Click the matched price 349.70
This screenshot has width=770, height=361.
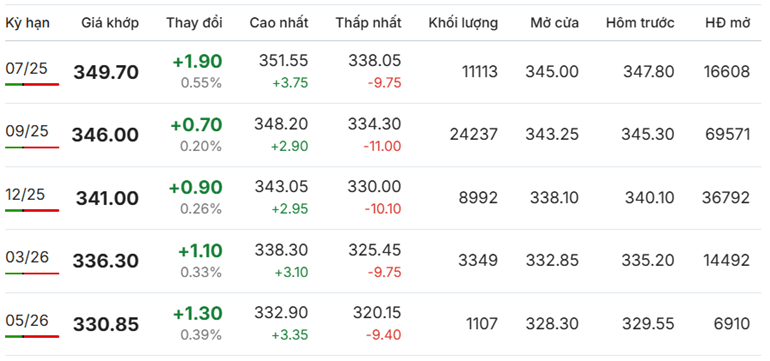(x=106, y=73)
